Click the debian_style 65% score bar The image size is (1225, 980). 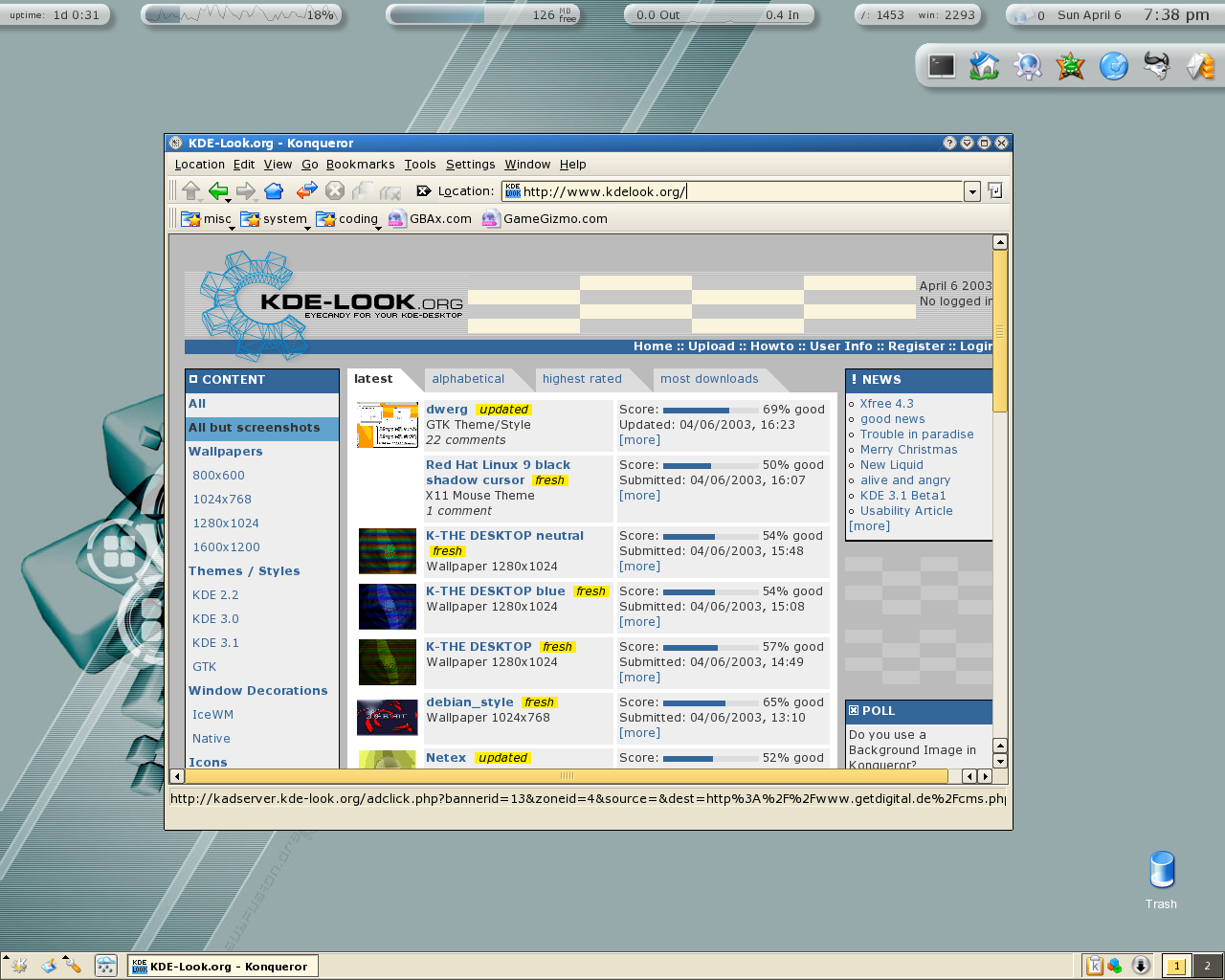click(709, 702)
